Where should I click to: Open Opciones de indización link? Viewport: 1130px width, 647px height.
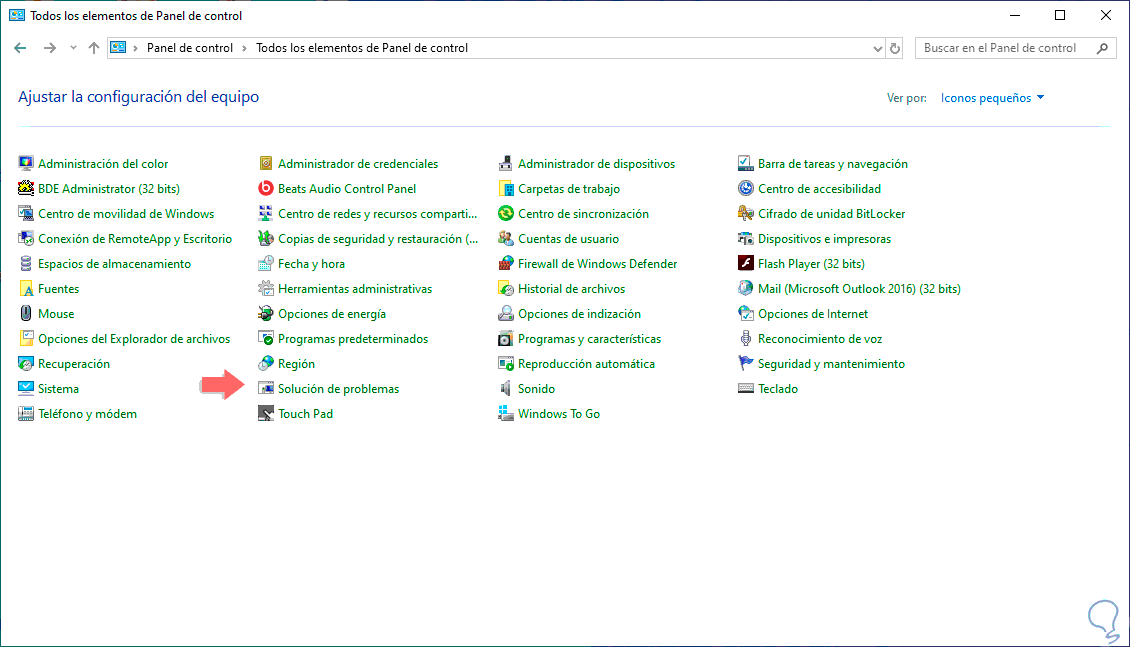tap(579, 314)
